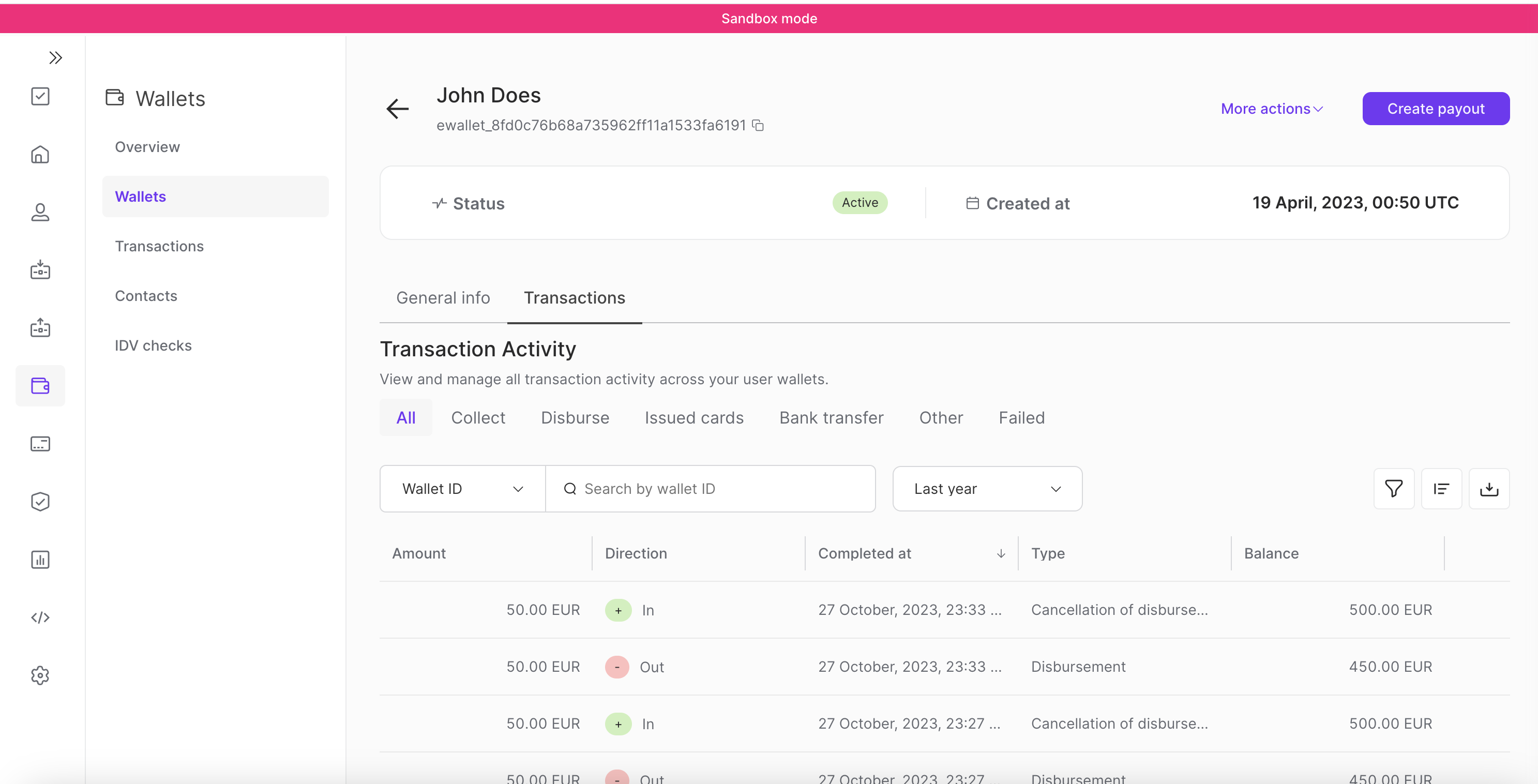This screenshot has width=1538, height=784.
Task: Open the filter funnel icon
Action: (x=1394, y=489)
